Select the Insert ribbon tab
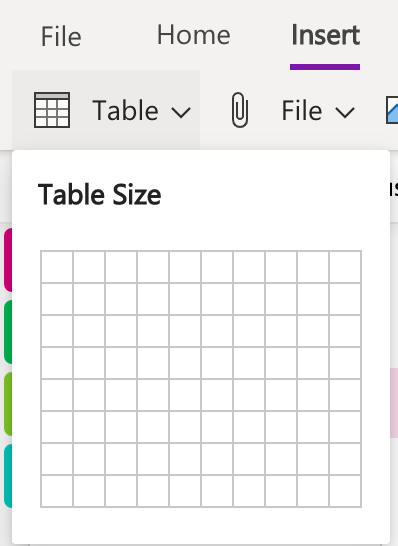 (x=325, y=35)
